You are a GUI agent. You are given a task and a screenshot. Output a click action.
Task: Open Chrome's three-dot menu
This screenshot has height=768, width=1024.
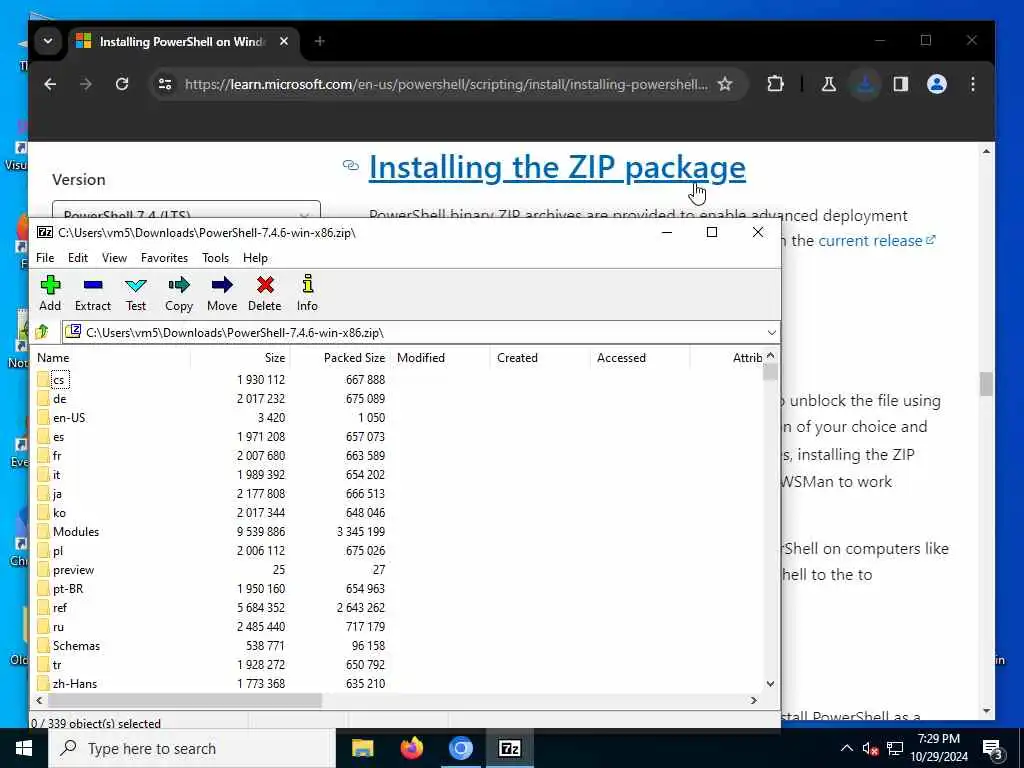973,84
